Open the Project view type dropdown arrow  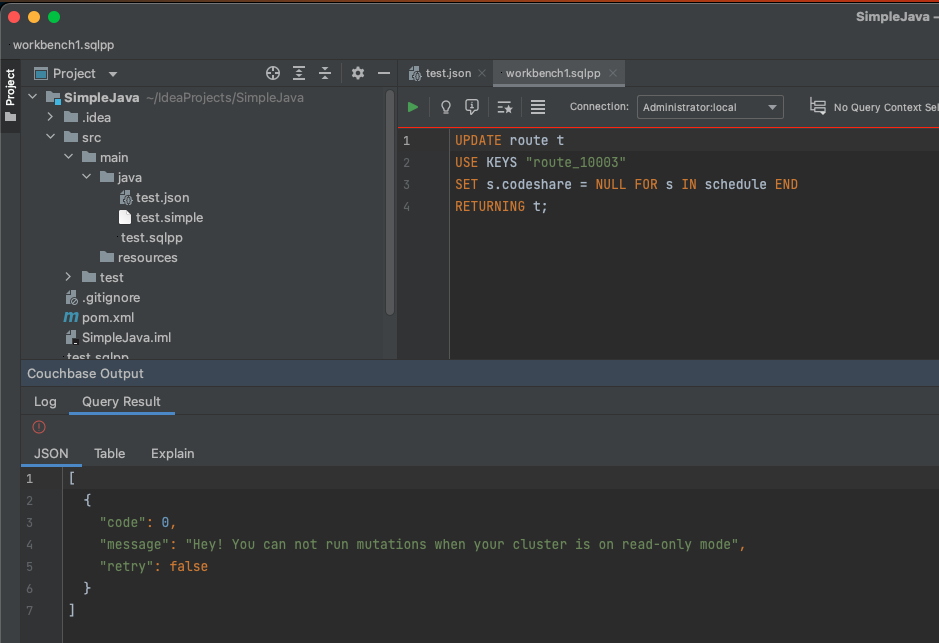pos(113,74)
